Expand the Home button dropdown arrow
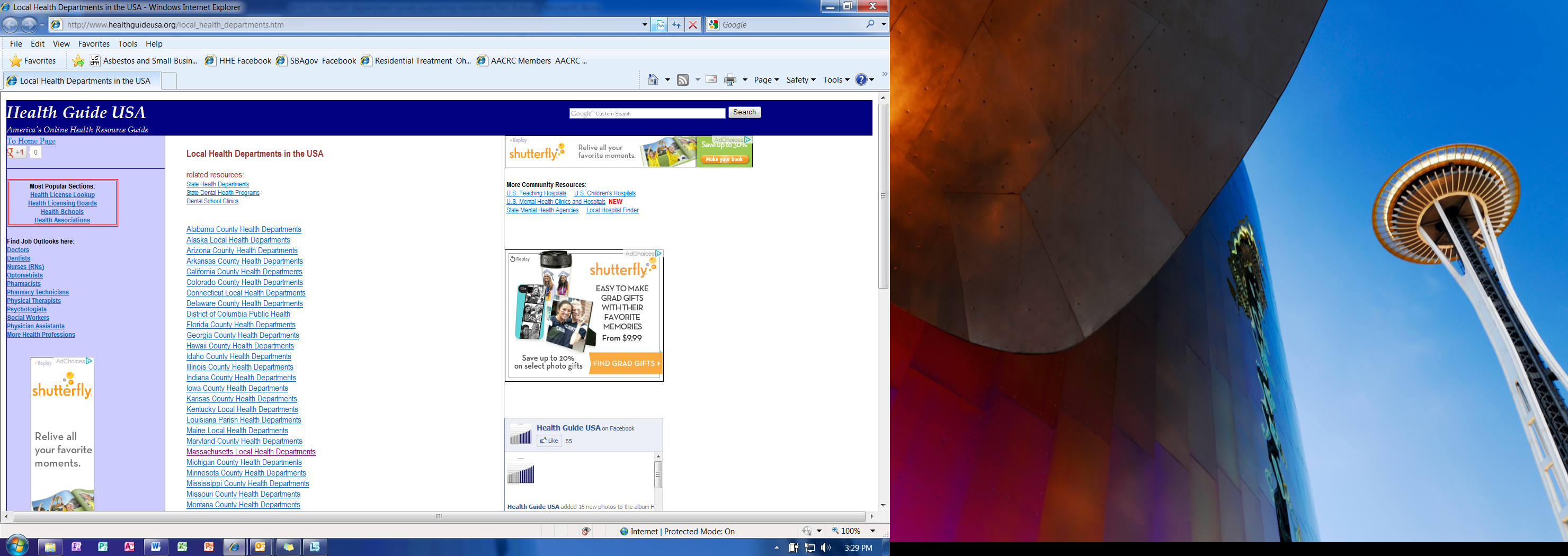The width and height of the screenshot is (1568, 556). click(x=667, y=79)
